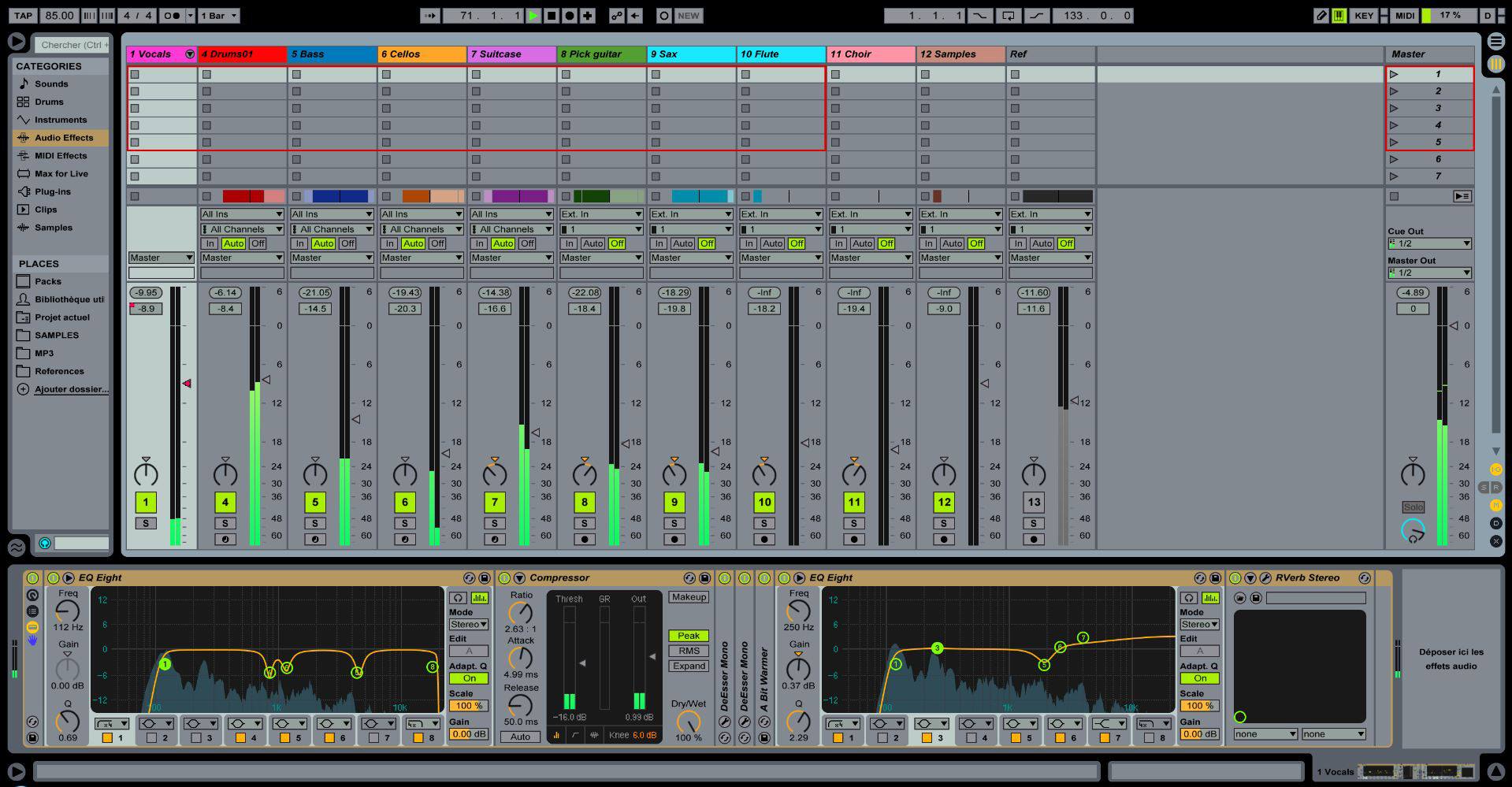This screenshot has height=787, width=1512.
Task: Mute the 5 Bass track activator
Action: point(315,503)
